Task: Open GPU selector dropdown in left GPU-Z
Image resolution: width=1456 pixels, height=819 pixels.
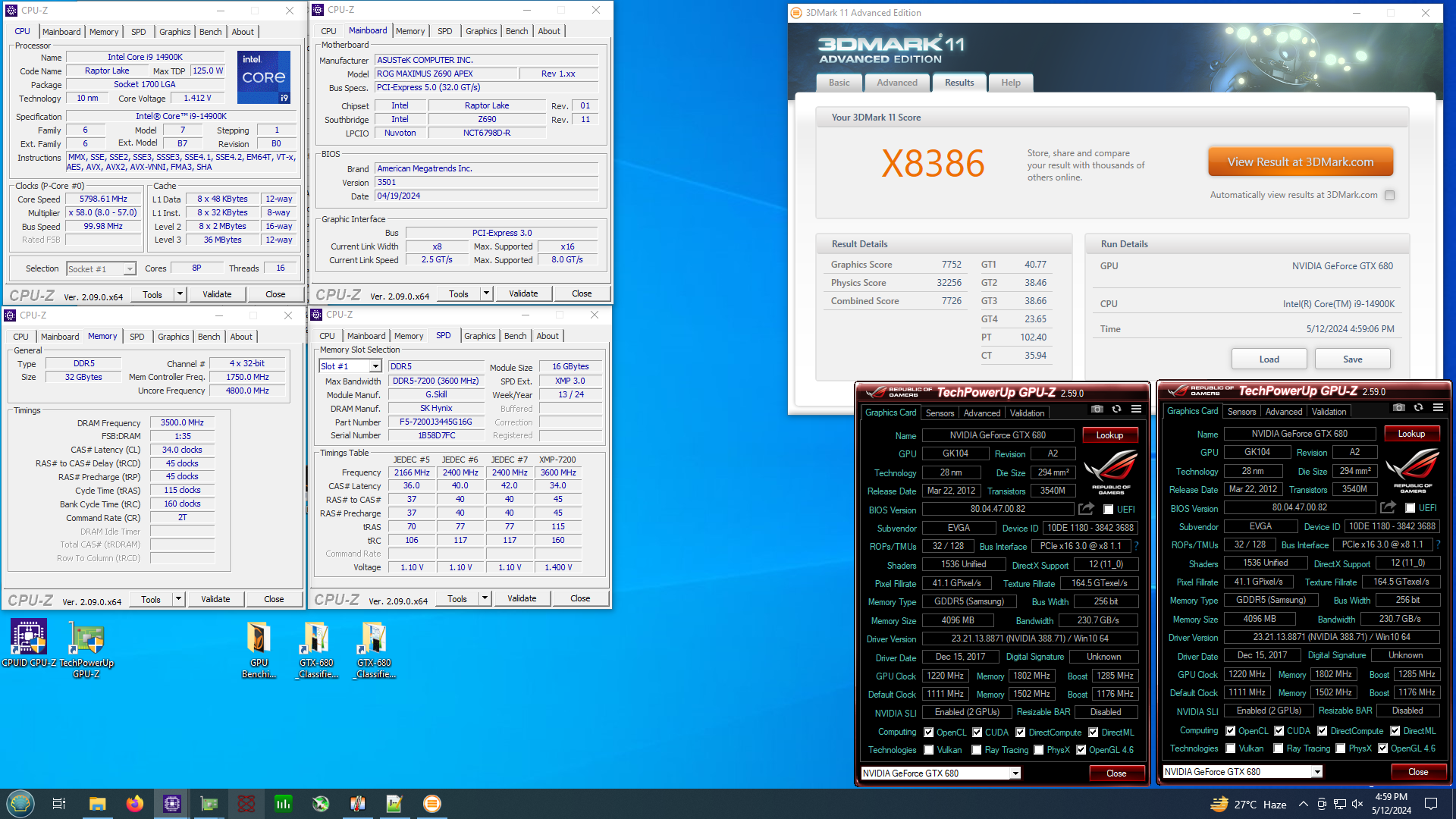Action: [x=1015, y=773]
